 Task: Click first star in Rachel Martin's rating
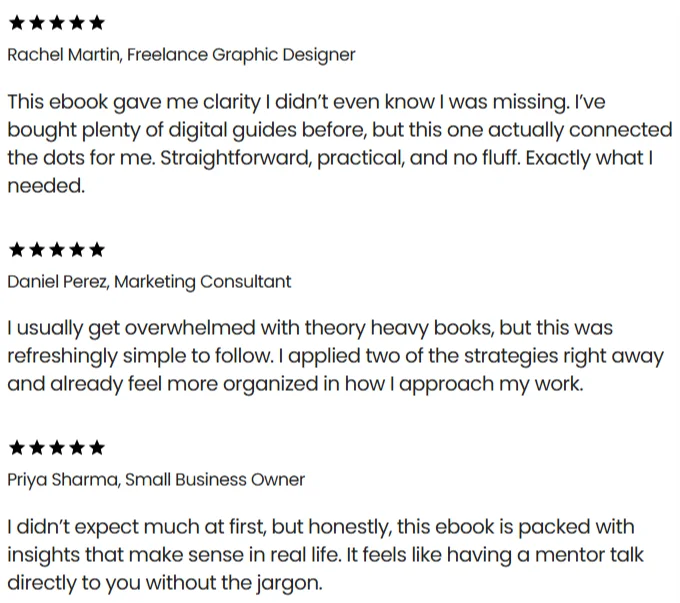16,23
